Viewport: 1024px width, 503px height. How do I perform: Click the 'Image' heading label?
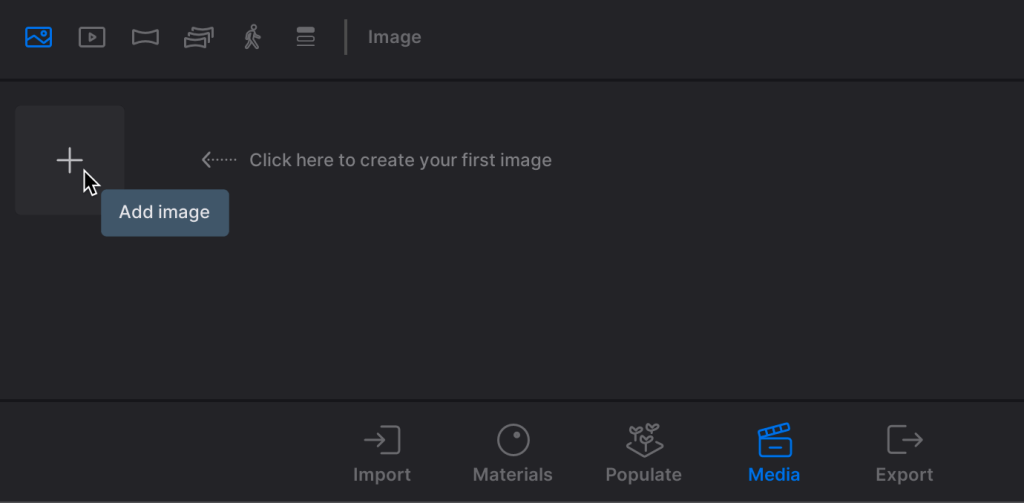(x=394, y=37)
